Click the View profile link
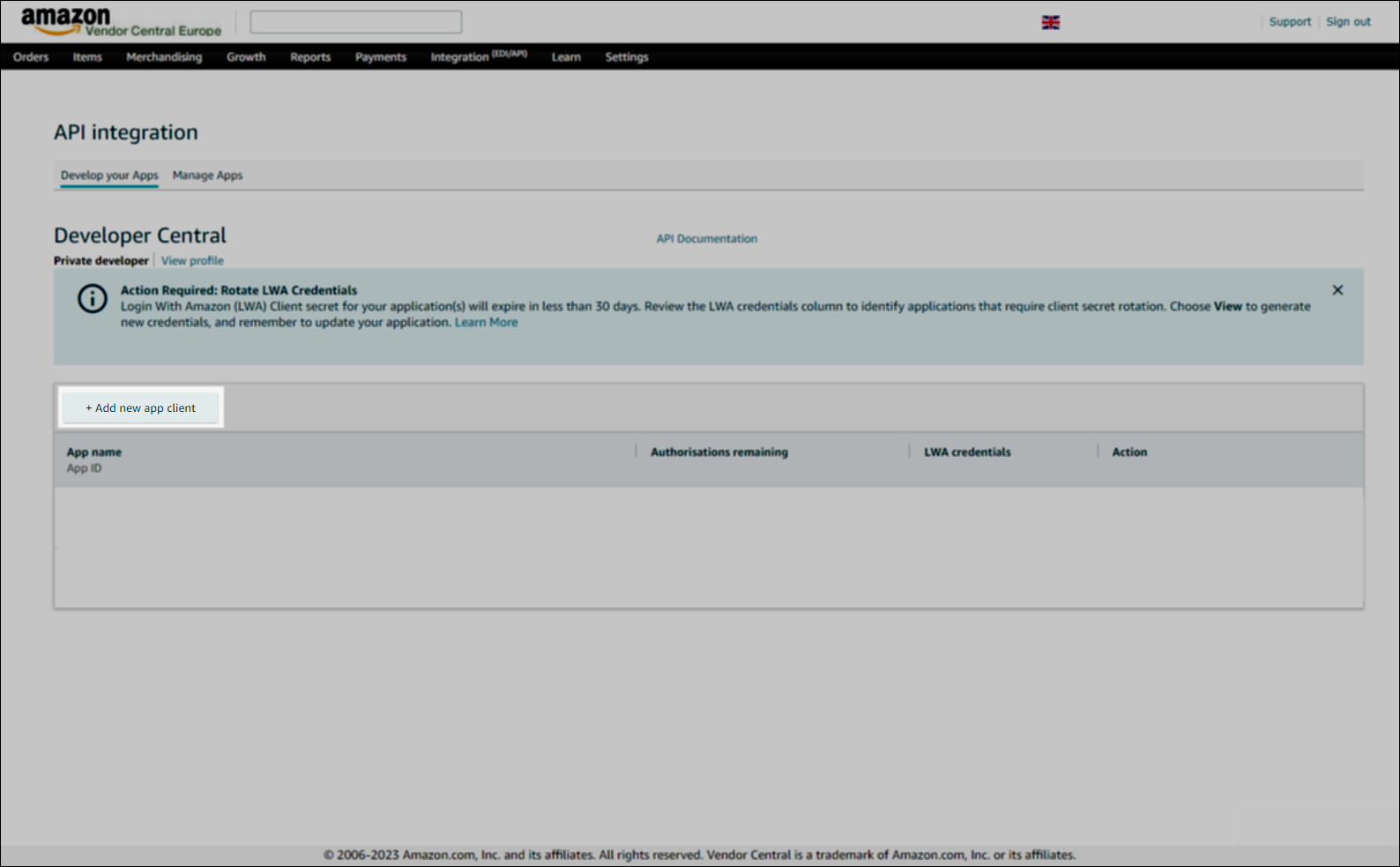Image resolution: width=1400 pixels, height=867 pixels. [x=192, y=261]
